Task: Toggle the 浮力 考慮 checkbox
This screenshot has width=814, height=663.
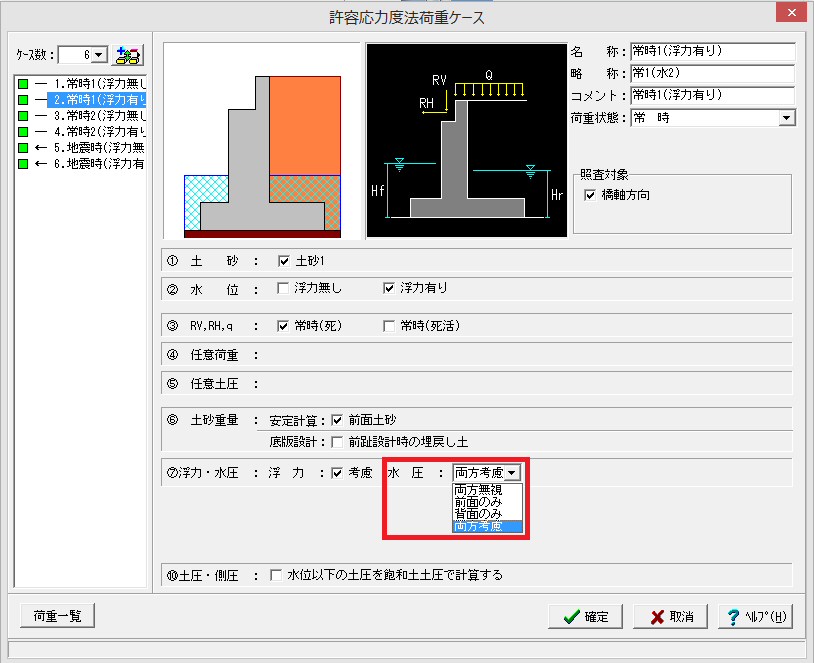Action: click(x=337, y=473)
